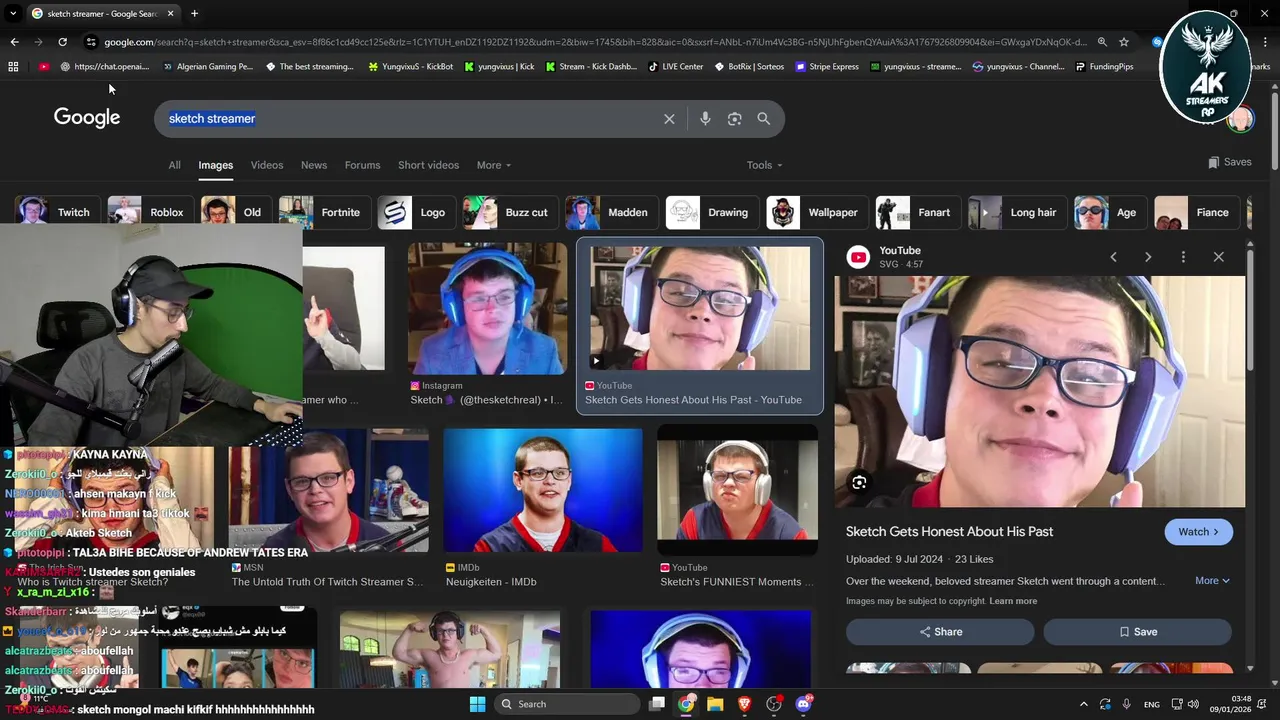Open new Chrome tab
Image resolution: width=1280 pixels, height=720 pixels.
[194, 14]
